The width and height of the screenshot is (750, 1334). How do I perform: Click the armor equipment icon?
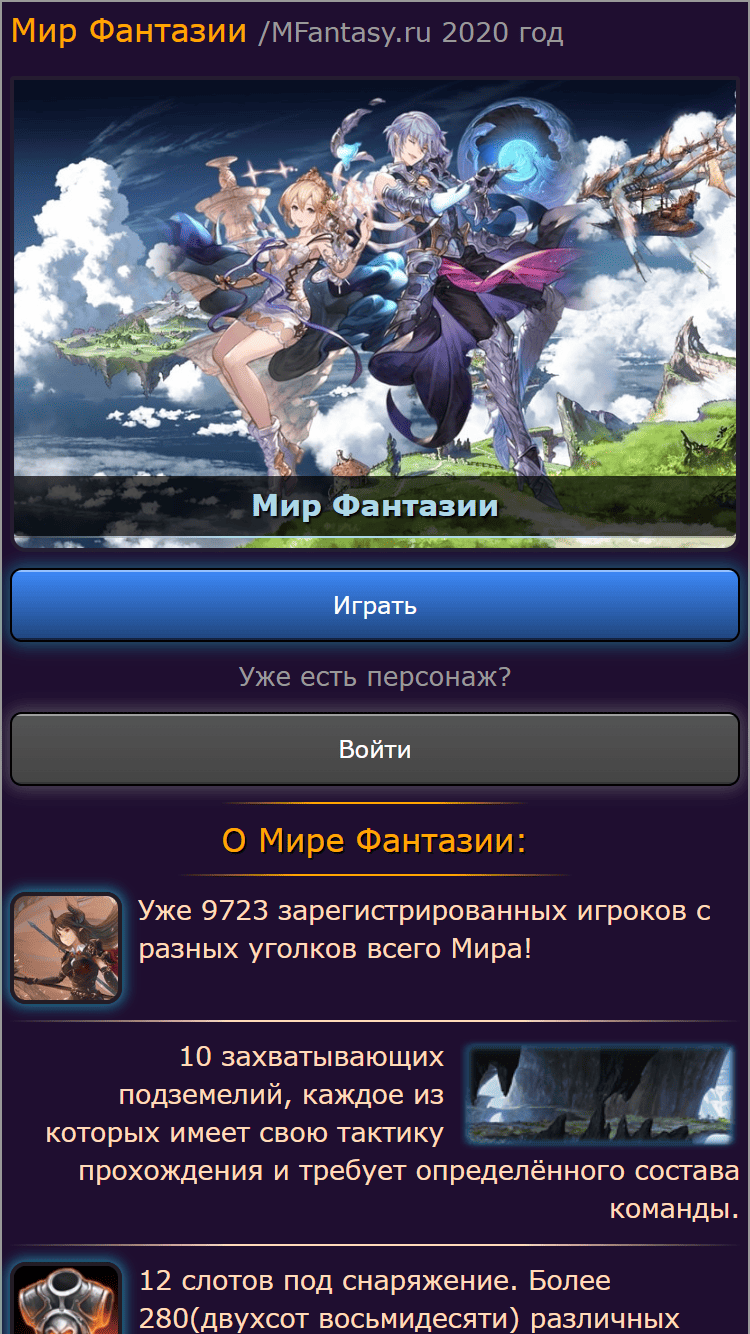(66, 1300)
